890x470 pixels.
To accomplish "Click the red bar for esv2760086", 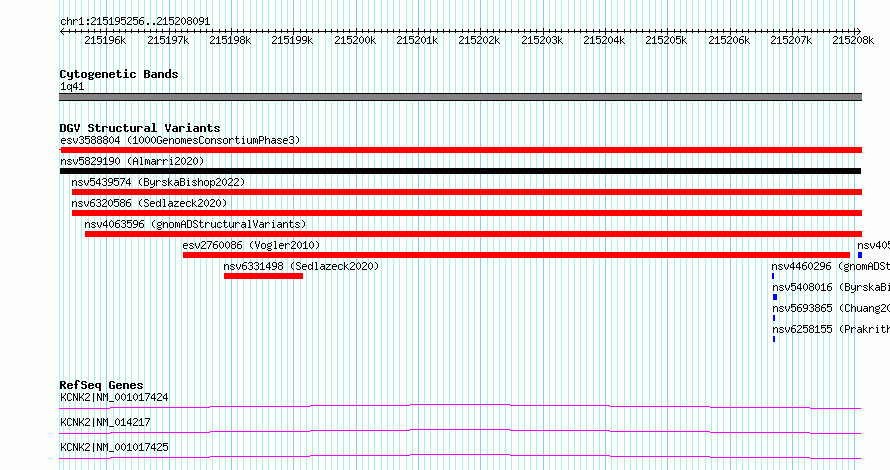I will tap(517, 255).
